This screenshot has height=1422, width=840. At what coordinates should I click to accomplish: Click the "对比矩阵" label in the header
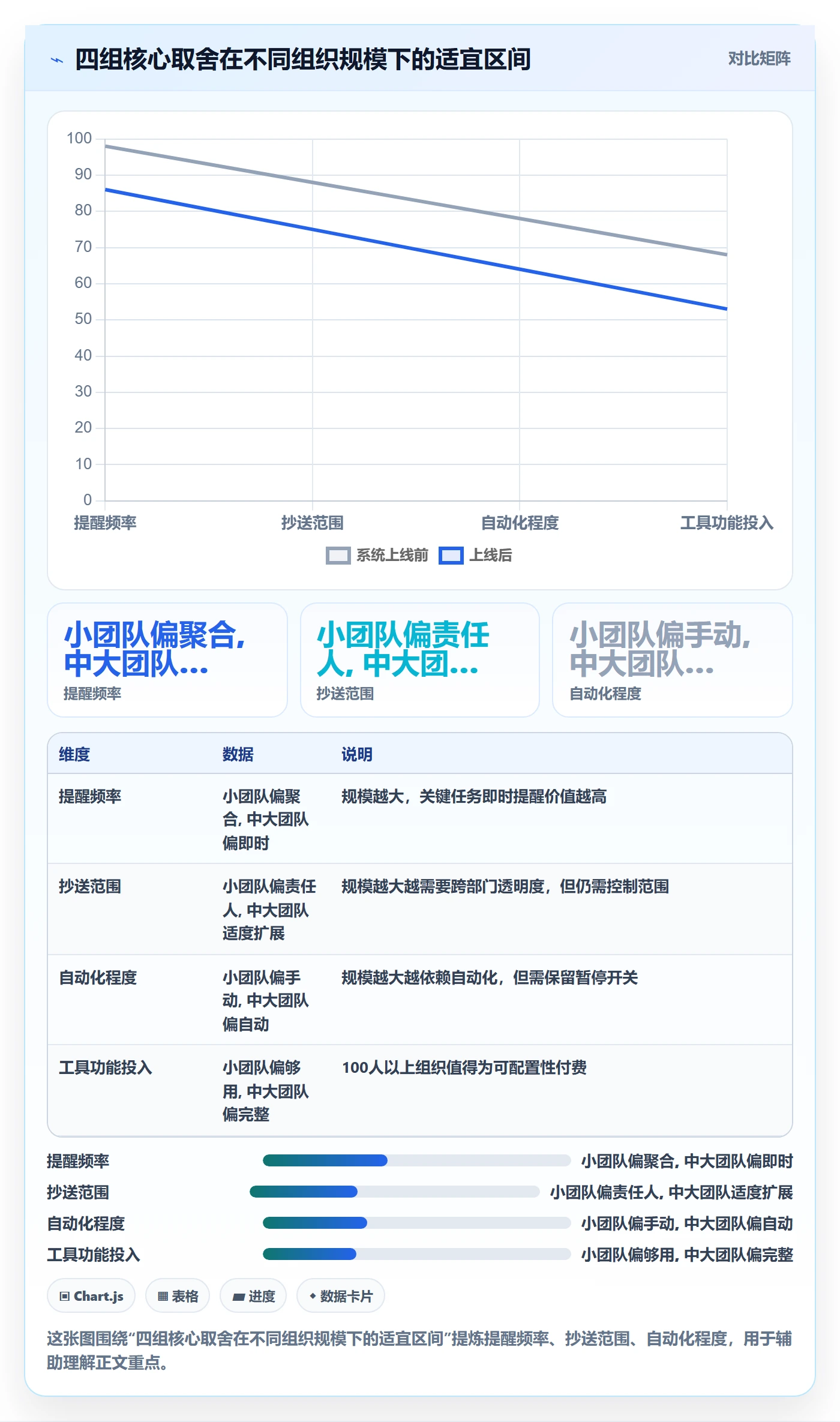click(x=759, y=59)
